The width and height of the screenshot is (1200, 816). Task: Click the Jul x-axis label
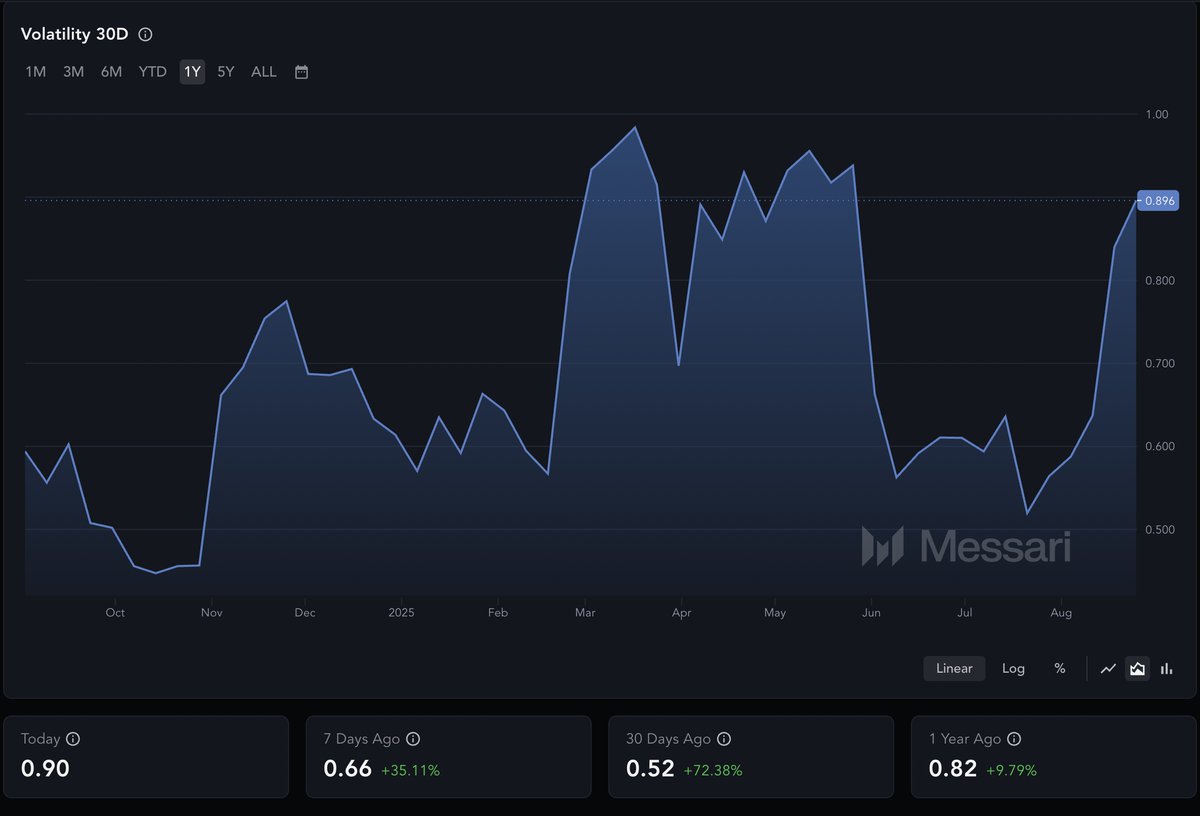click(x=965, y=612)
